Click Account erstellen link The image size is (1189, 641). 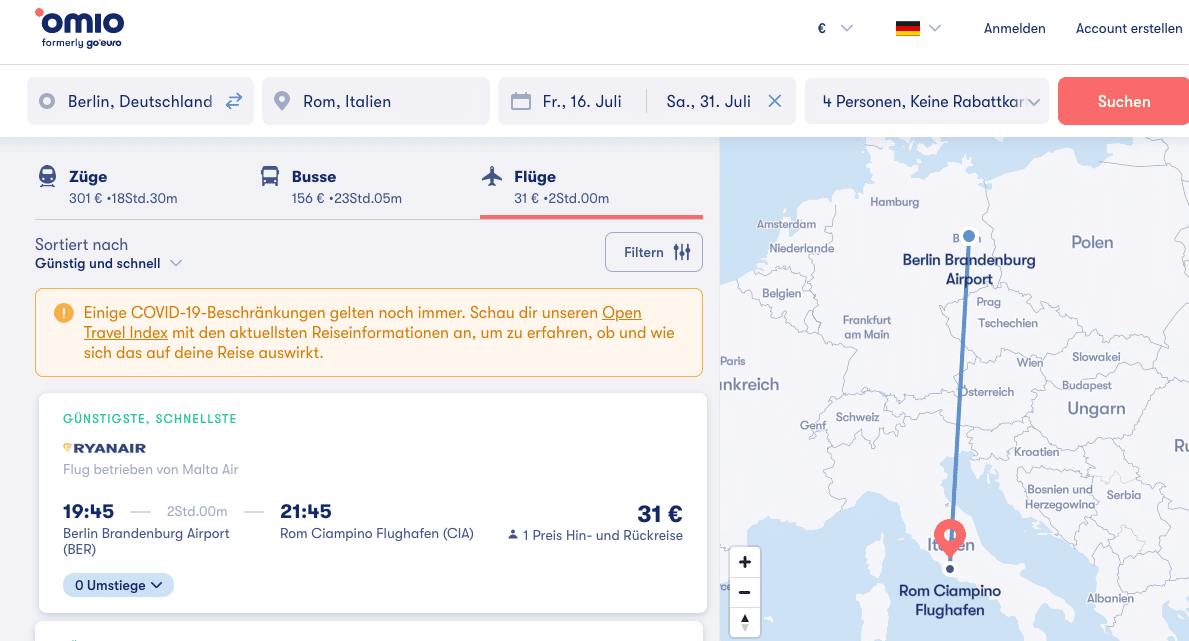point(1129,28)
